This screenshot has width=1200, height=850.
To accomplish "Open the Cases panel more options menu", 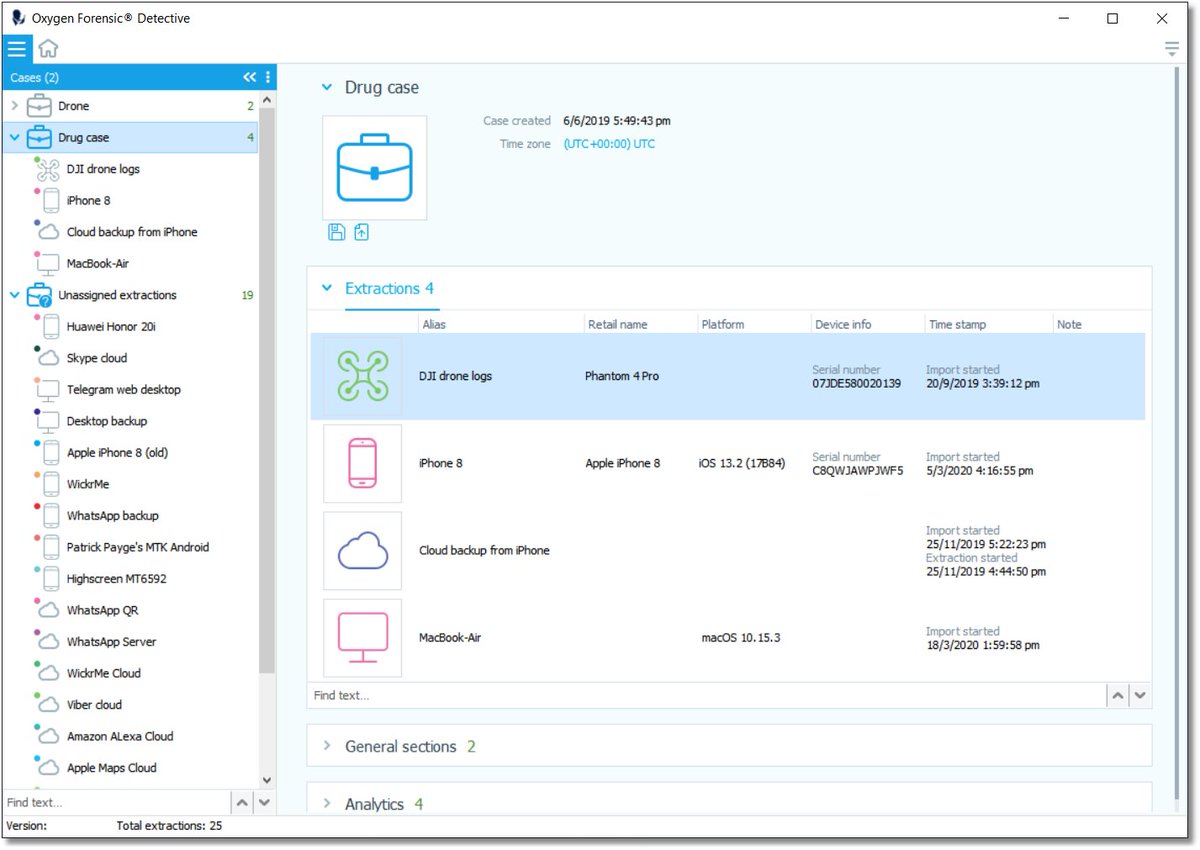I will (267, 77).
